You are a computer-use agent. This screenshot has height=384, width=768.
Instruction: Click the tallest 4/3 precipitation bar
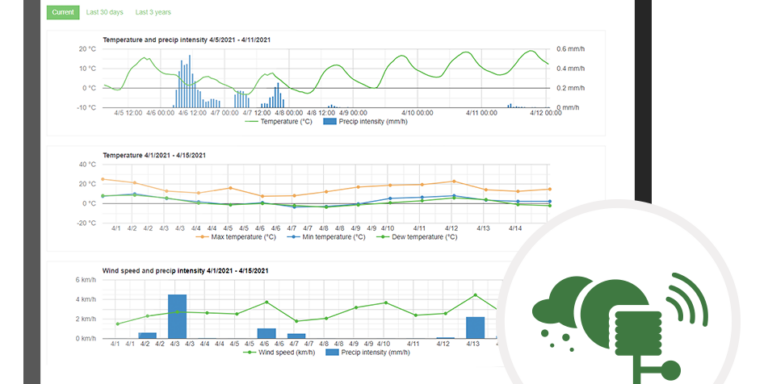177,316
